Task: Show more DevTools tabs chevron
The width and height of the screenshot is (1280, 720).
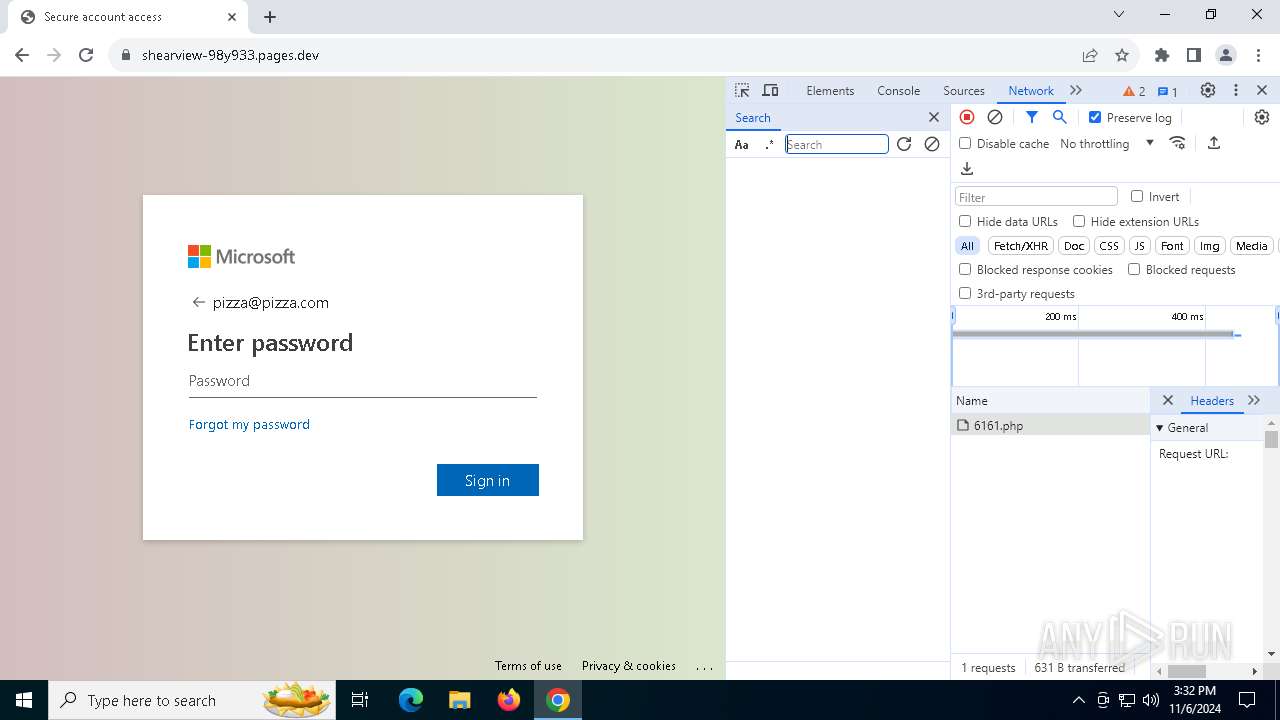Action: [x=1076, y=90]
